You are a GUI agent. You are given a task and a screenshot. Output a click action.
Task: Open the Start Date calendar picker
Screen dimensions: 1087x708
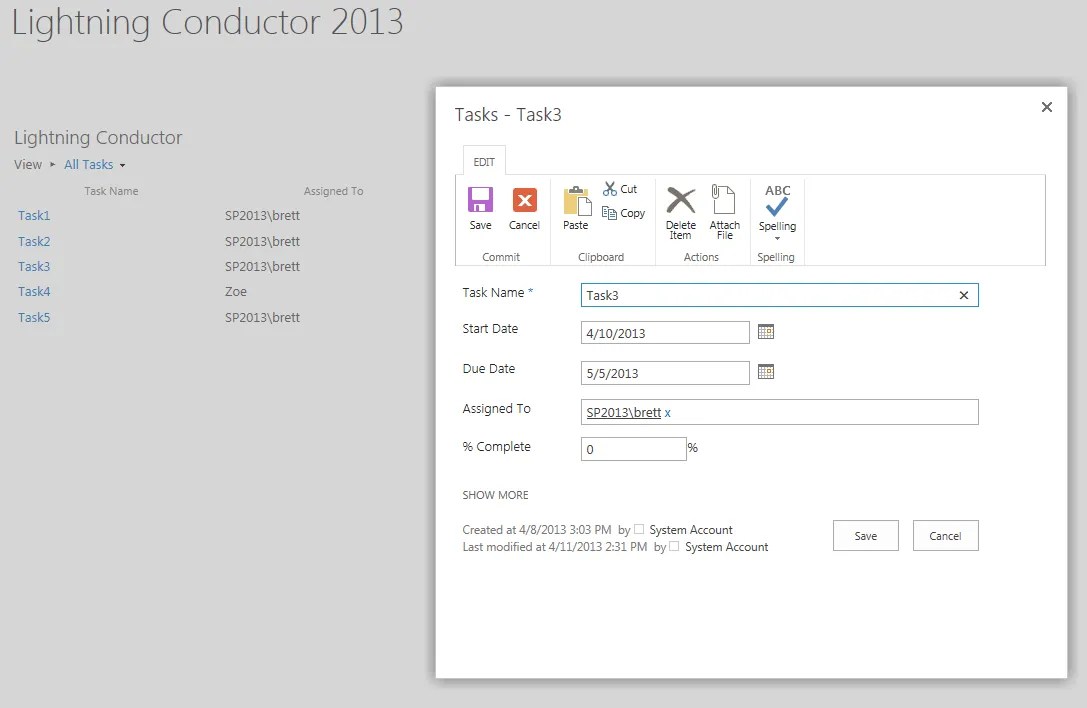(x=765, y=332)
